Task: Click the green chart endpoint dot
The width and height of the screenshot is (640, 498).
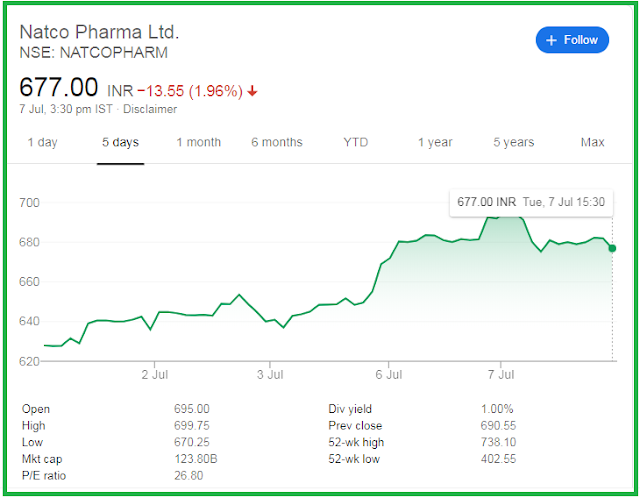Action: 612,248
